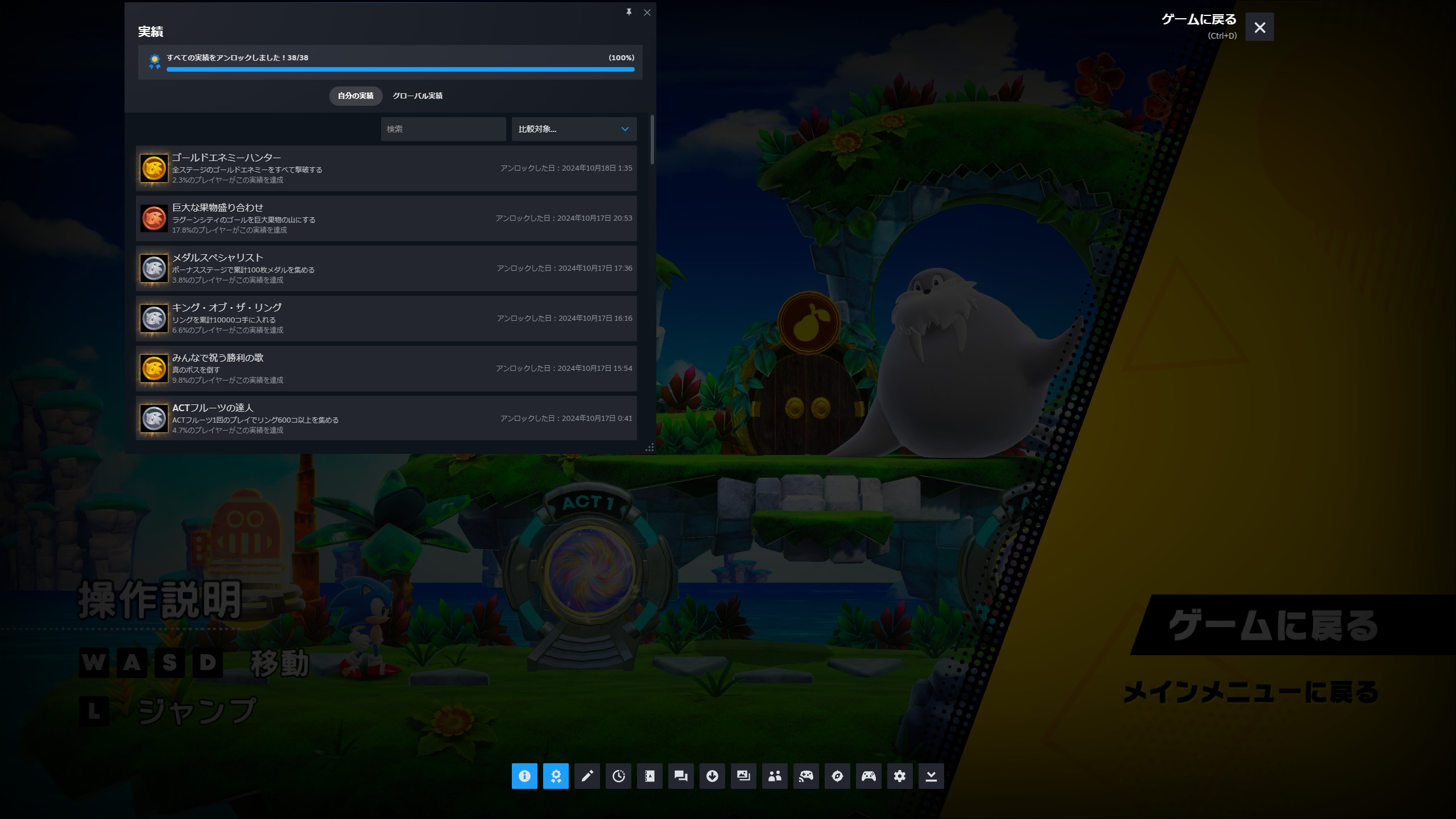Image resolution: width=1456 pixels, height=819 pixels.
Task: Open the playtime clock icon
Action: 618,776
